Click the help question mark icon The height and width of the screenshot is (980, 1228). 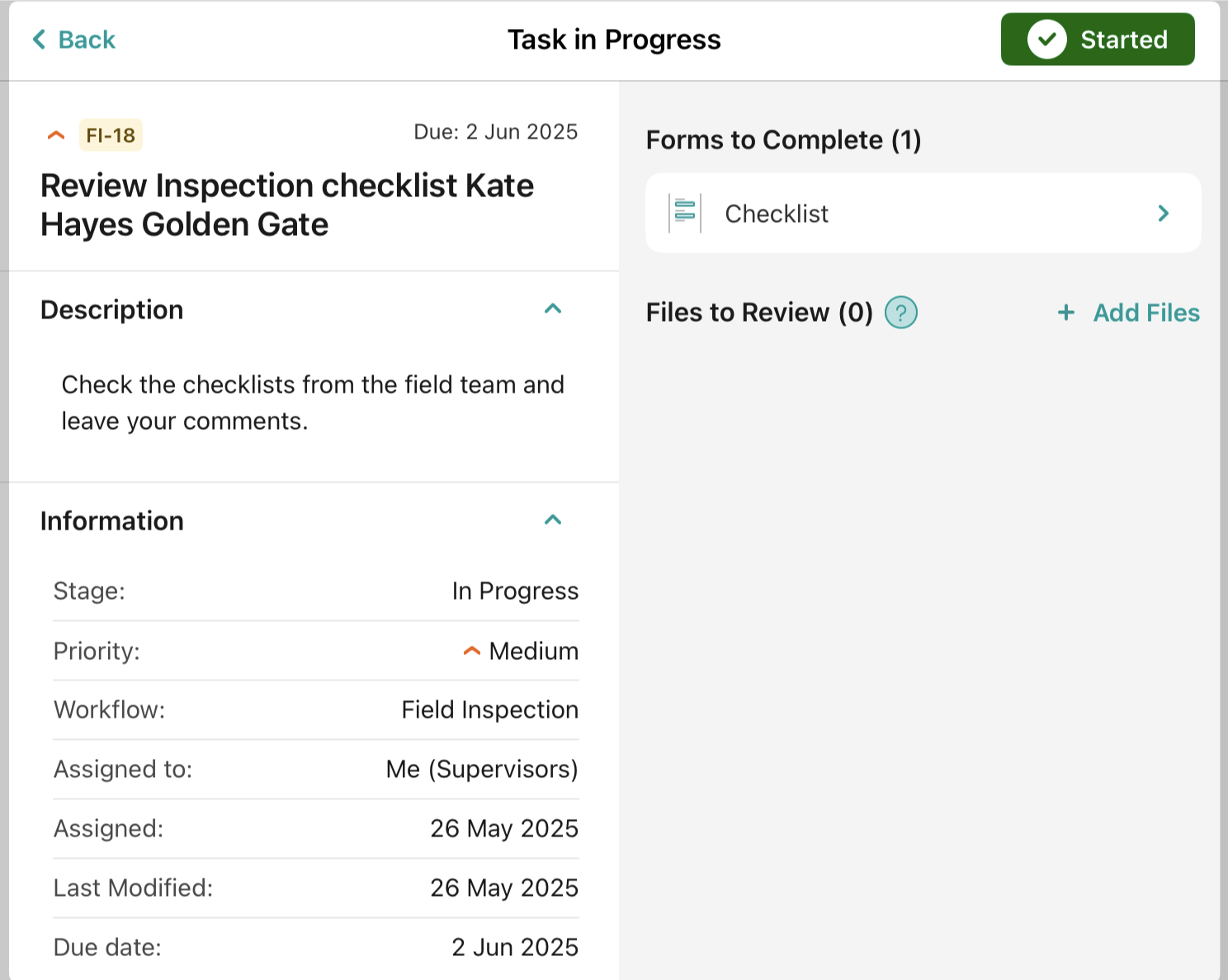(900, 313)
